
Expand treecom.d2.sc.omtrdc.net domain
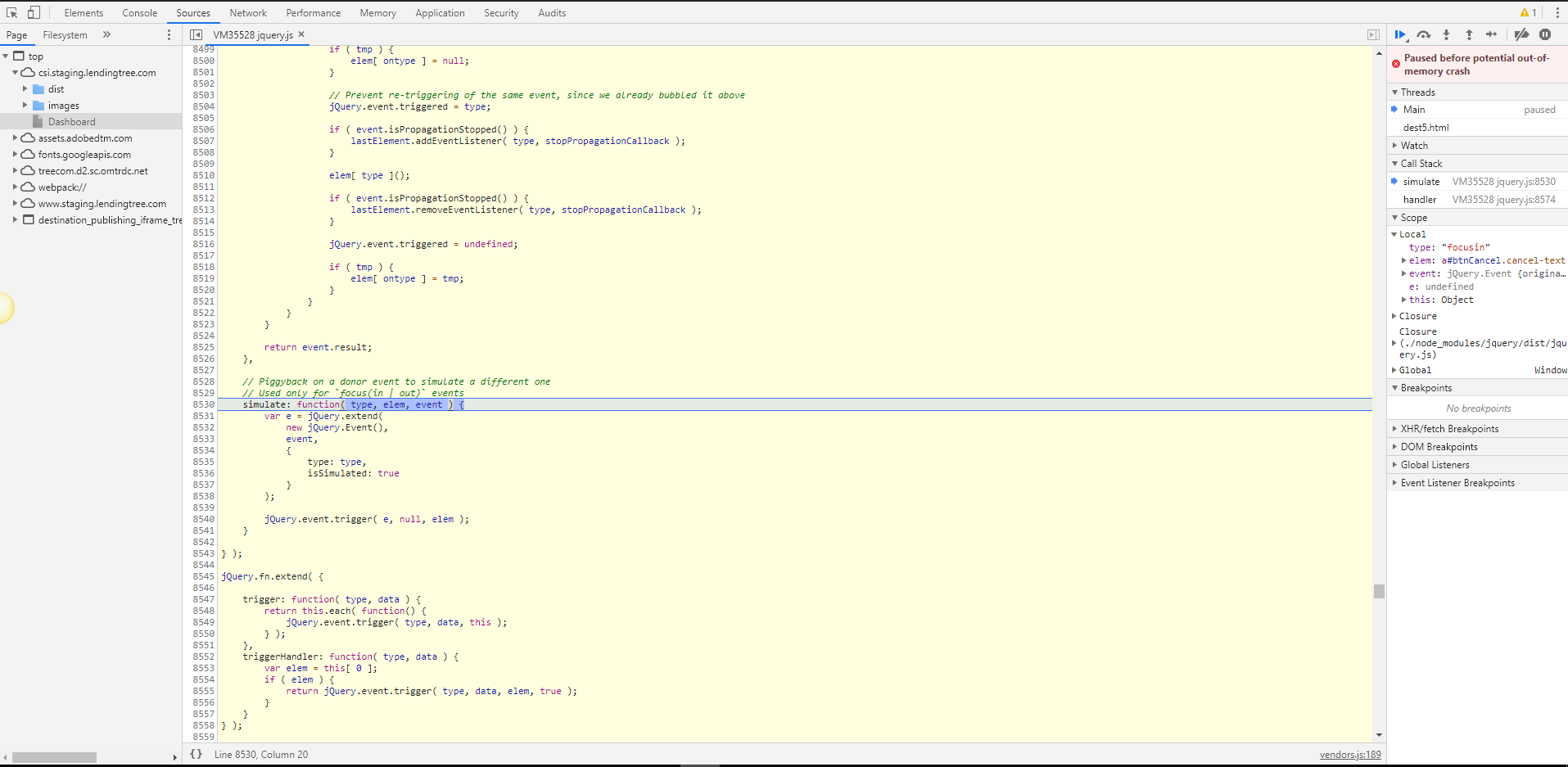[16, 170]
